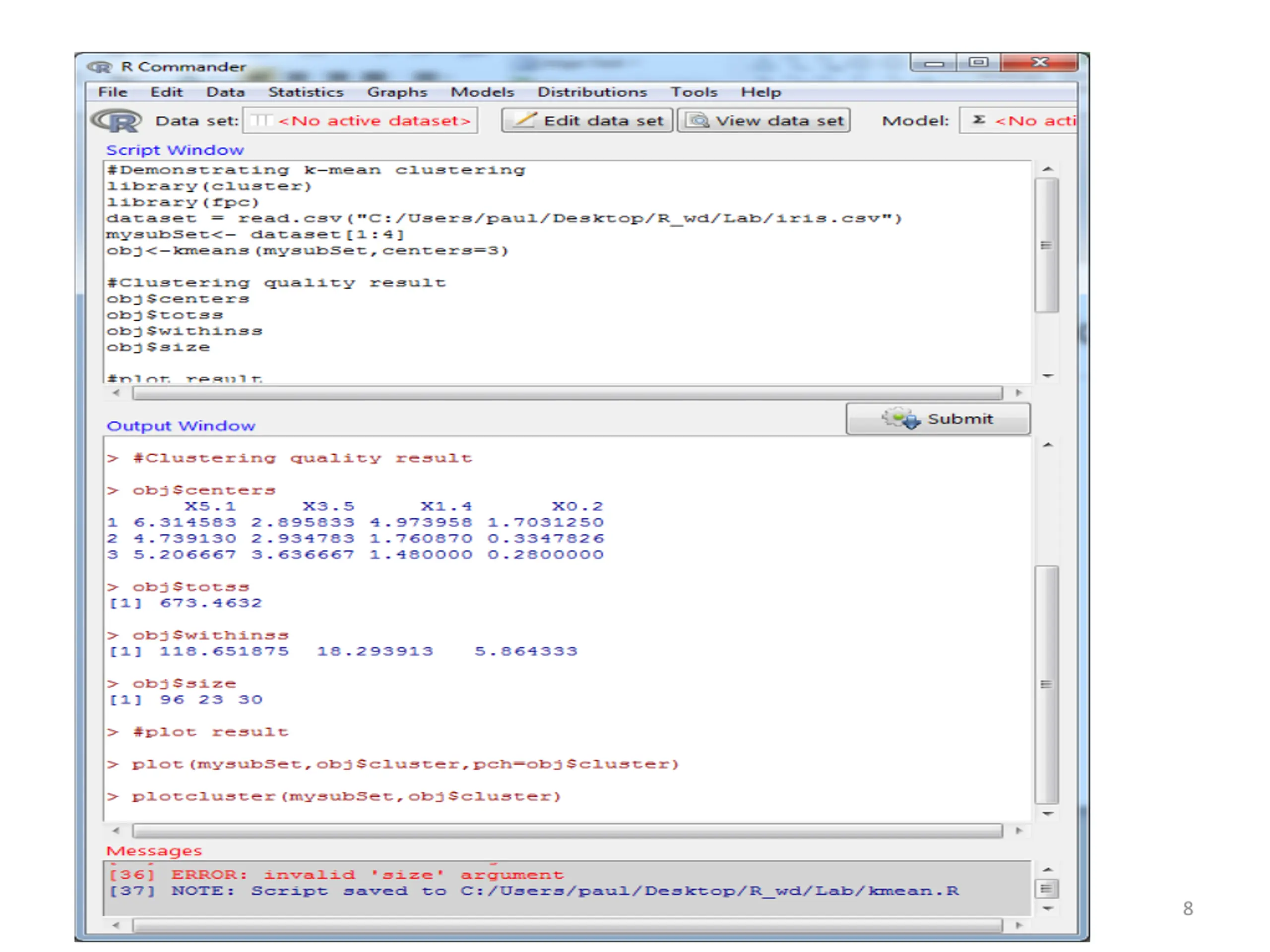This screenshot has height=952, width=1270.
Task: Click Output Window scroll down arrow
Action: coord(1047,814)
